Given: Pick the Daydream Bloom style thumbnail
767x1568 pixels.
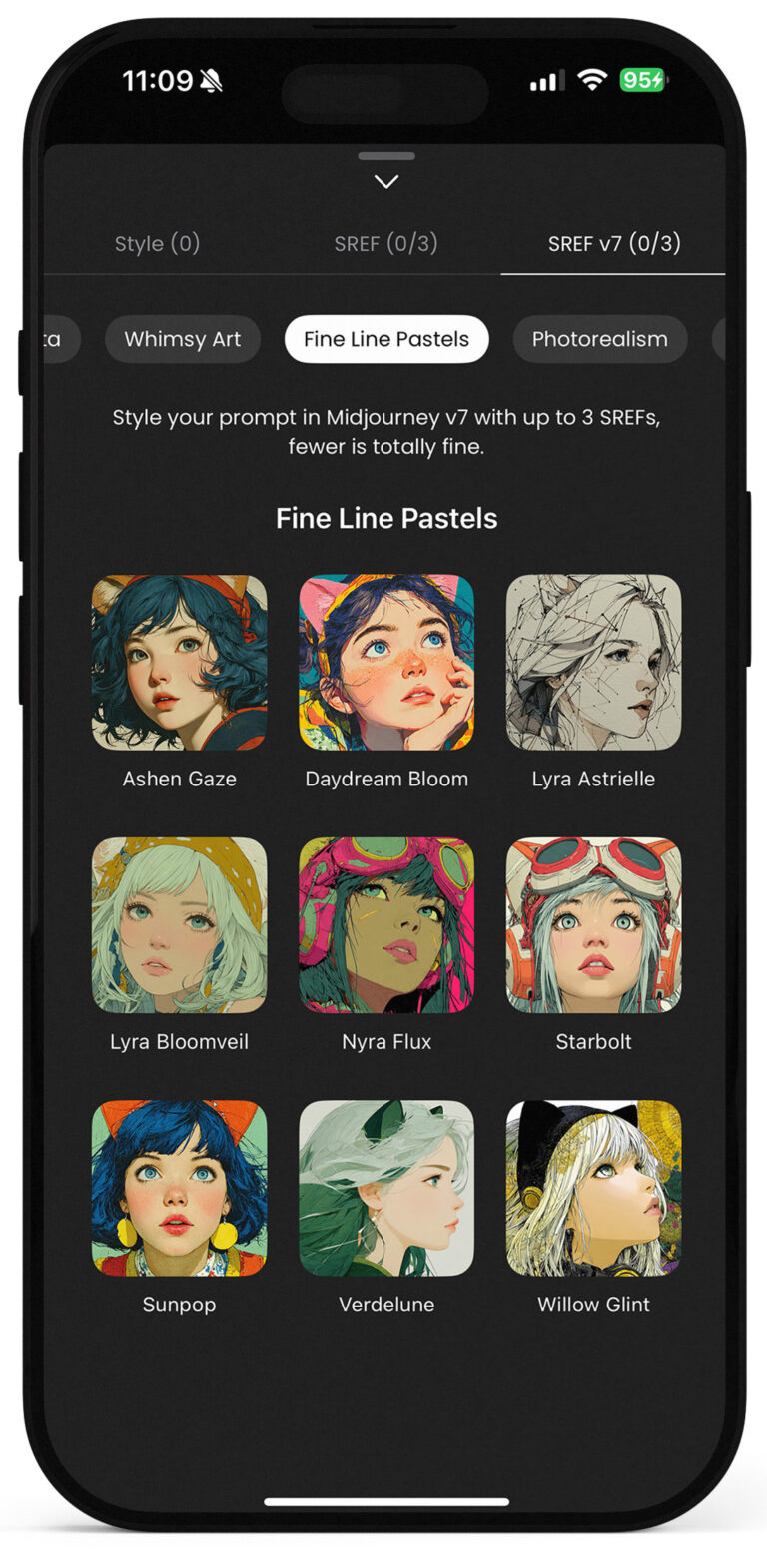Looking at the screenshot, I should (x=386, y=662).
